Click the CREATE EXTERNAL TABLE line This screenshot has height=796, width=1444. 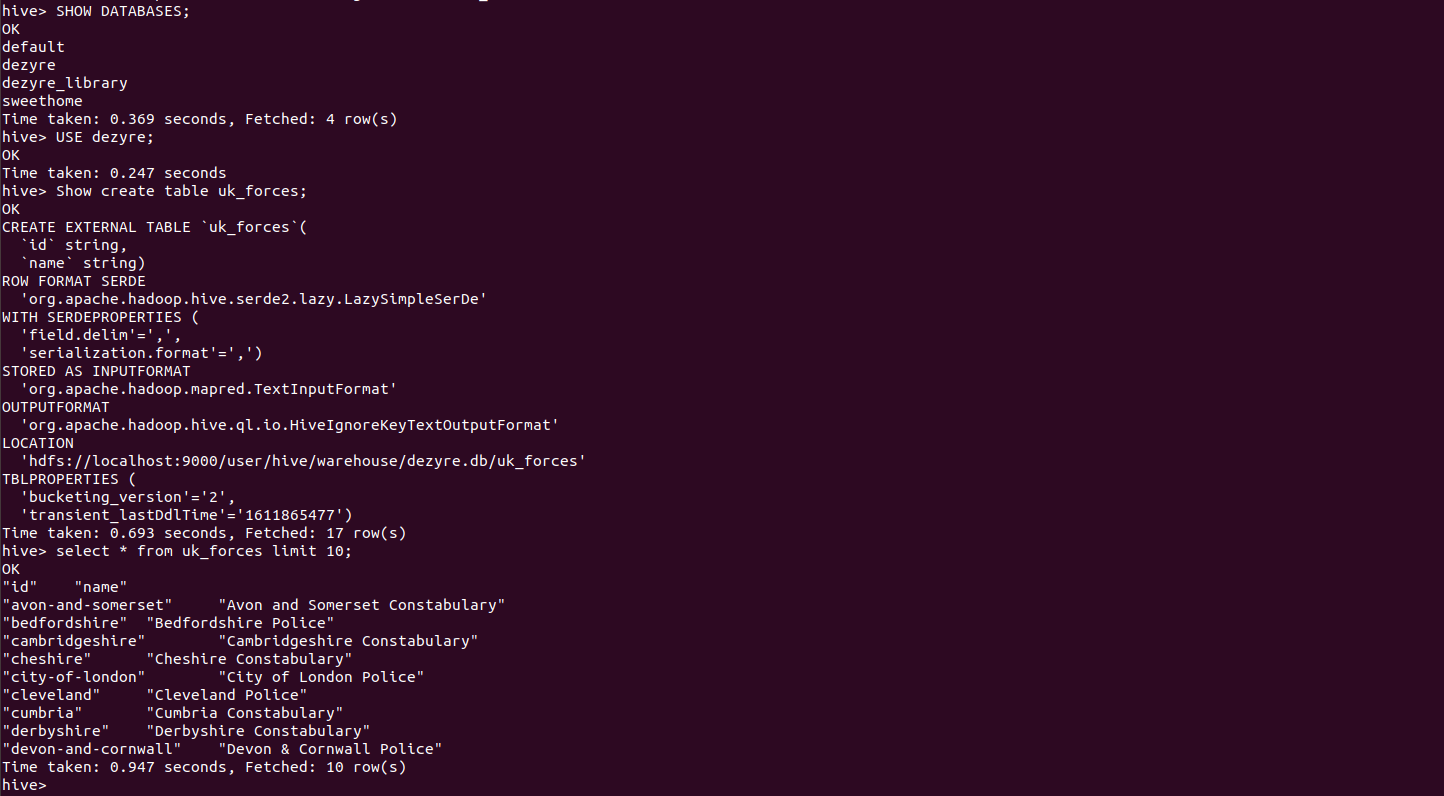click(154, 227)
